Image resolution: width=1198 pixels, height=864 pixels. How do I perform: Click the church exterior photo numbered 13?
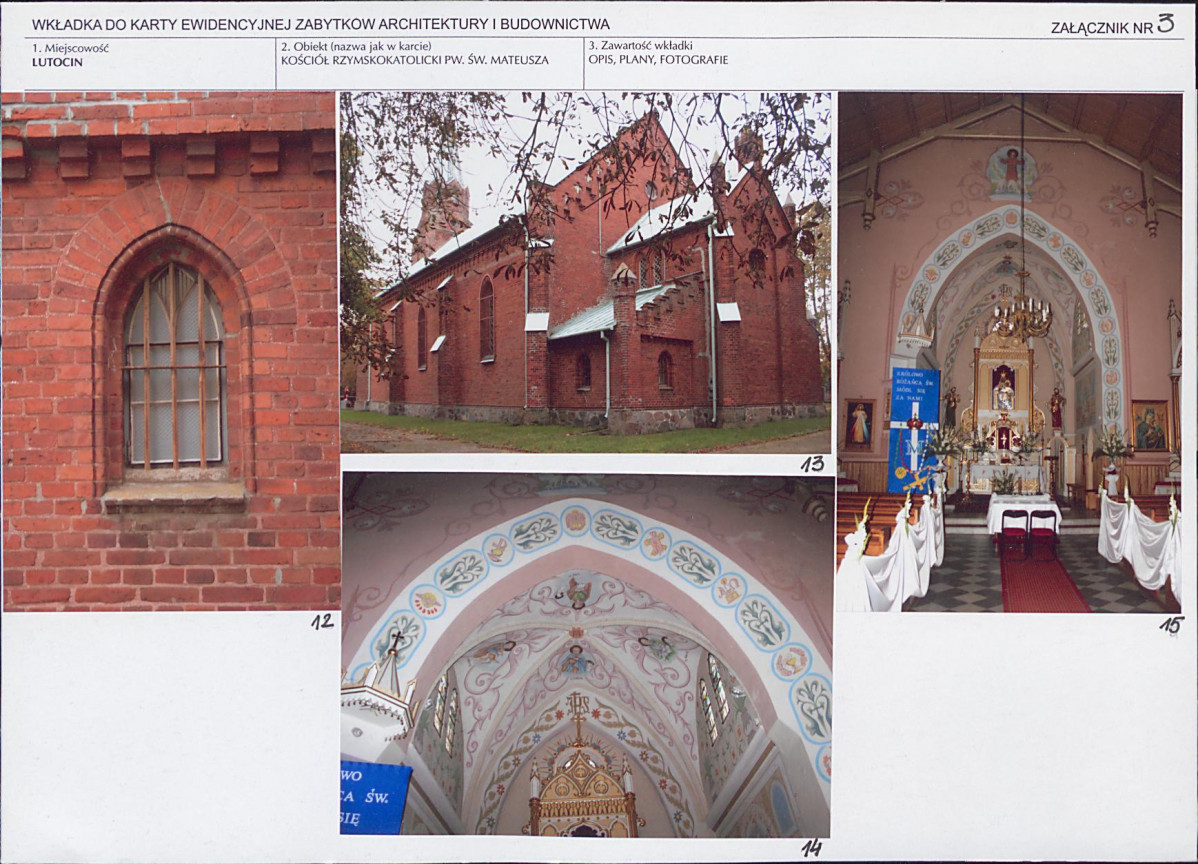coord(585,273)
